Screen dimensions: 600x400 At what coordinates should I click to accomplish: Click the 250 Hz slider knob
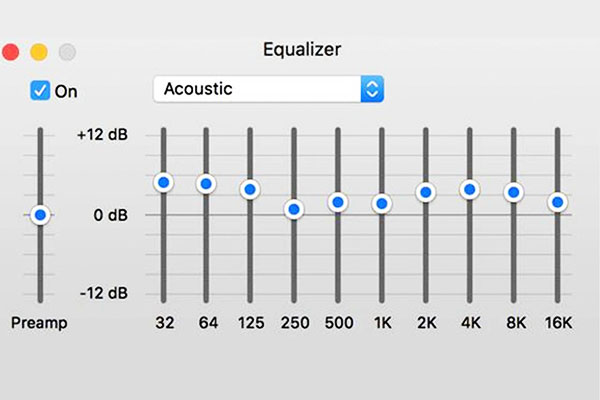(x=294, y=209)
